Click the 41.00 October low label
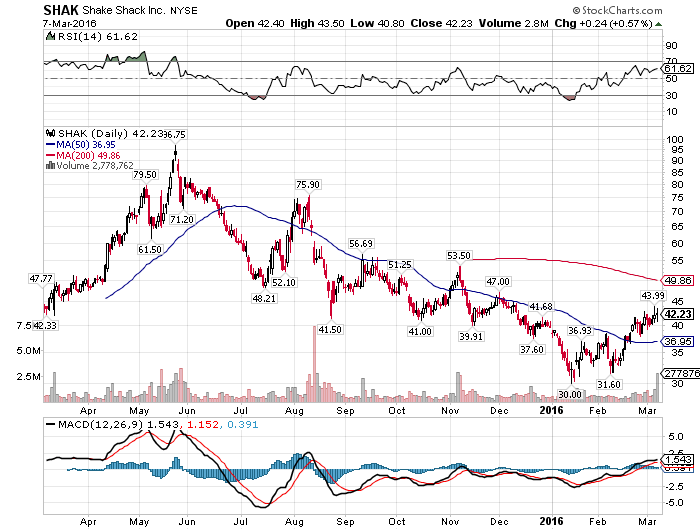Image resolution: width=700 pixels, height=530 pixels. (420, 331)
